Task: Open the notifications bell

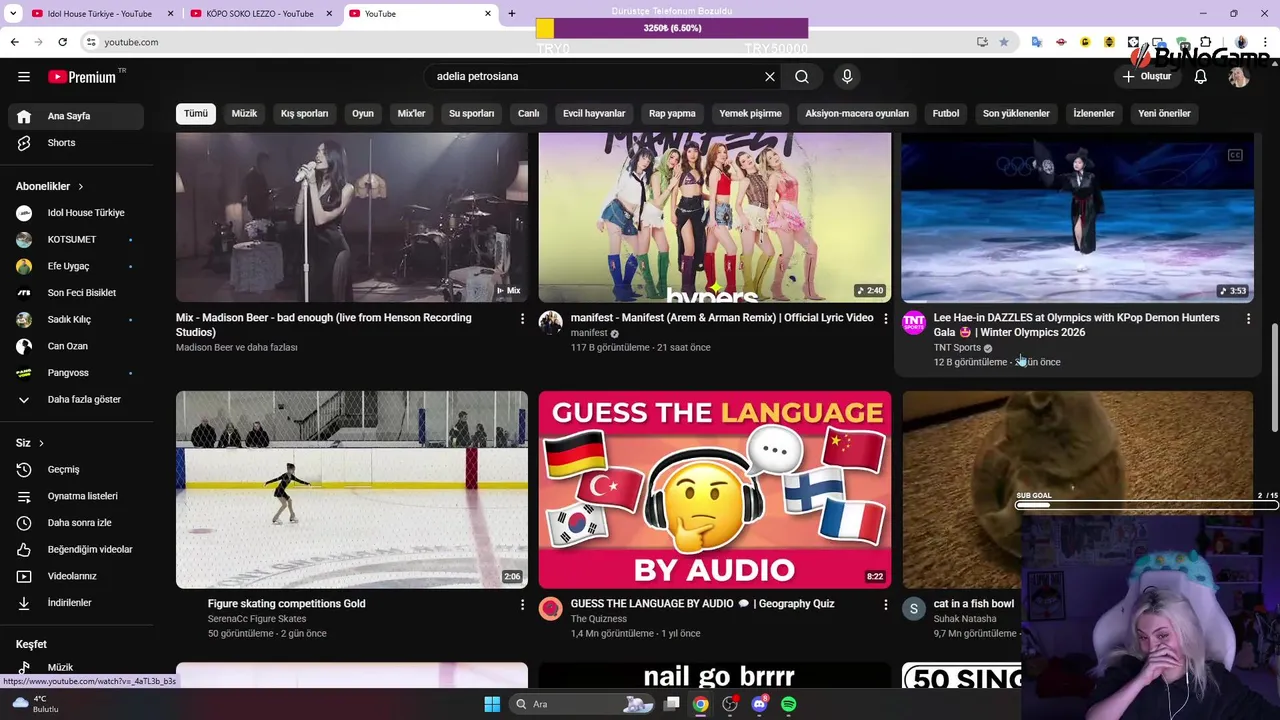Action: point(1201,76)
